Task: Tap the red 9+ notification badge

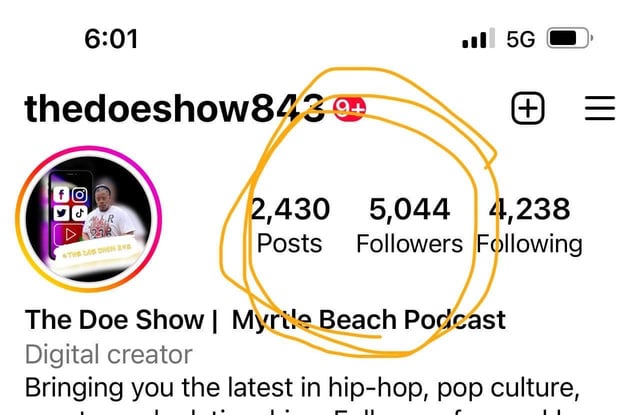Action: click(x=350, y=108)
